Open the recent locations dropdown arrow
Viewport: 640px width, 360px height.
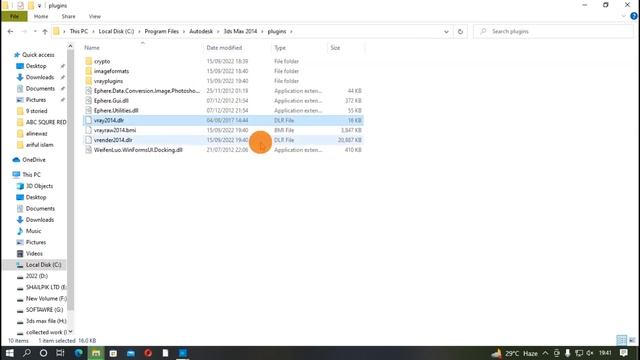35,31
